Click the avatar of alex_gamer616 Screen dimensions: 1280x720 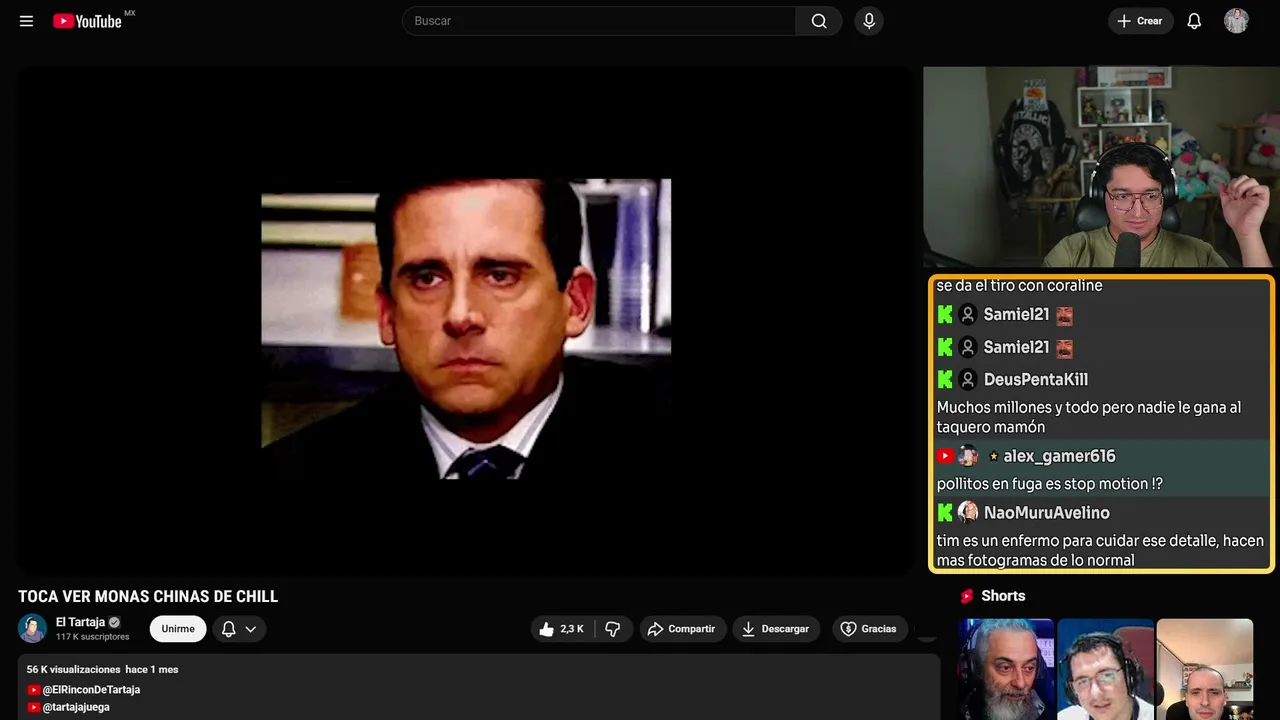(x=968, y=456)
